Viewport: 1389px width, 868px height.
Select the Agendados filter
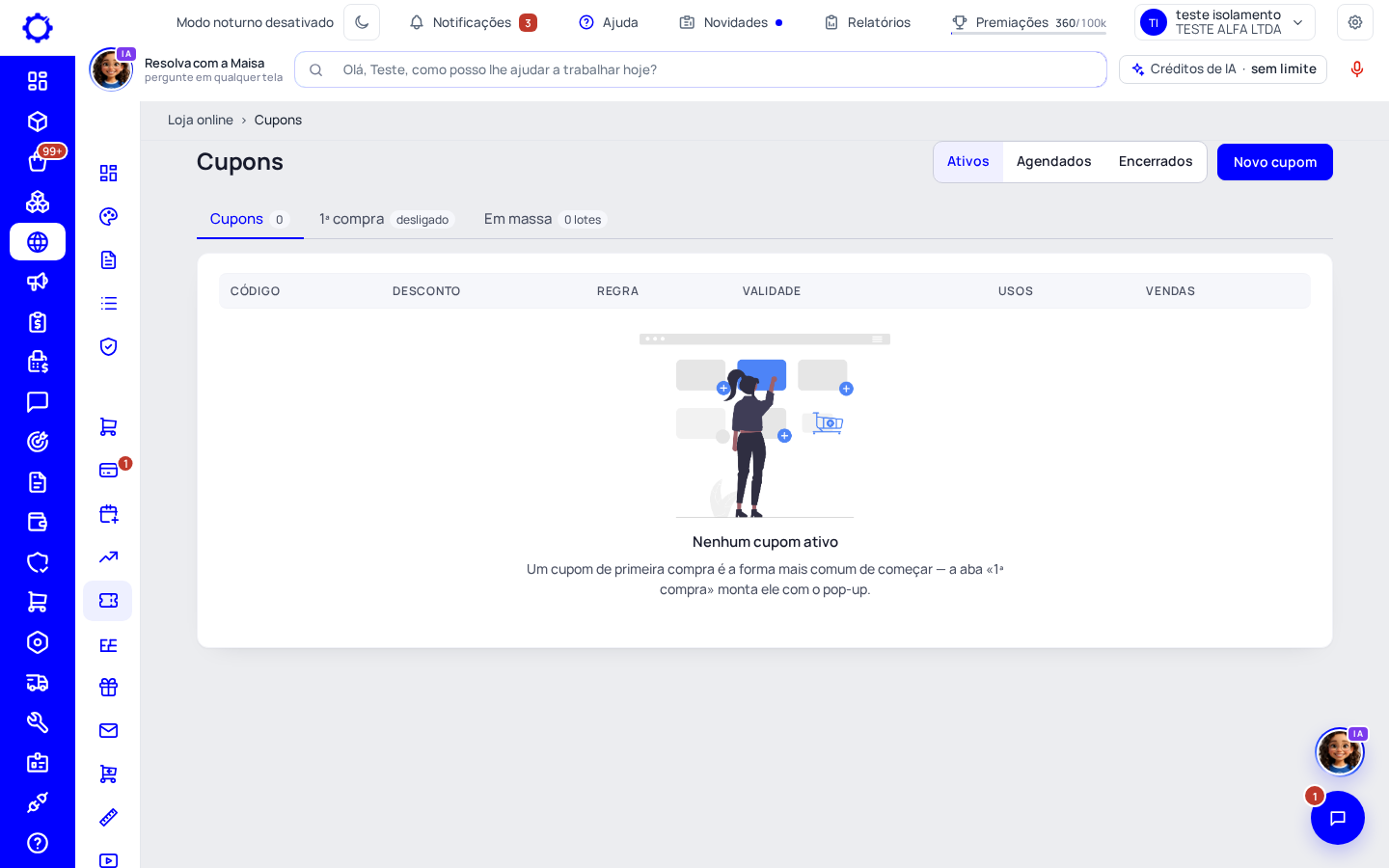point(1054,162)
